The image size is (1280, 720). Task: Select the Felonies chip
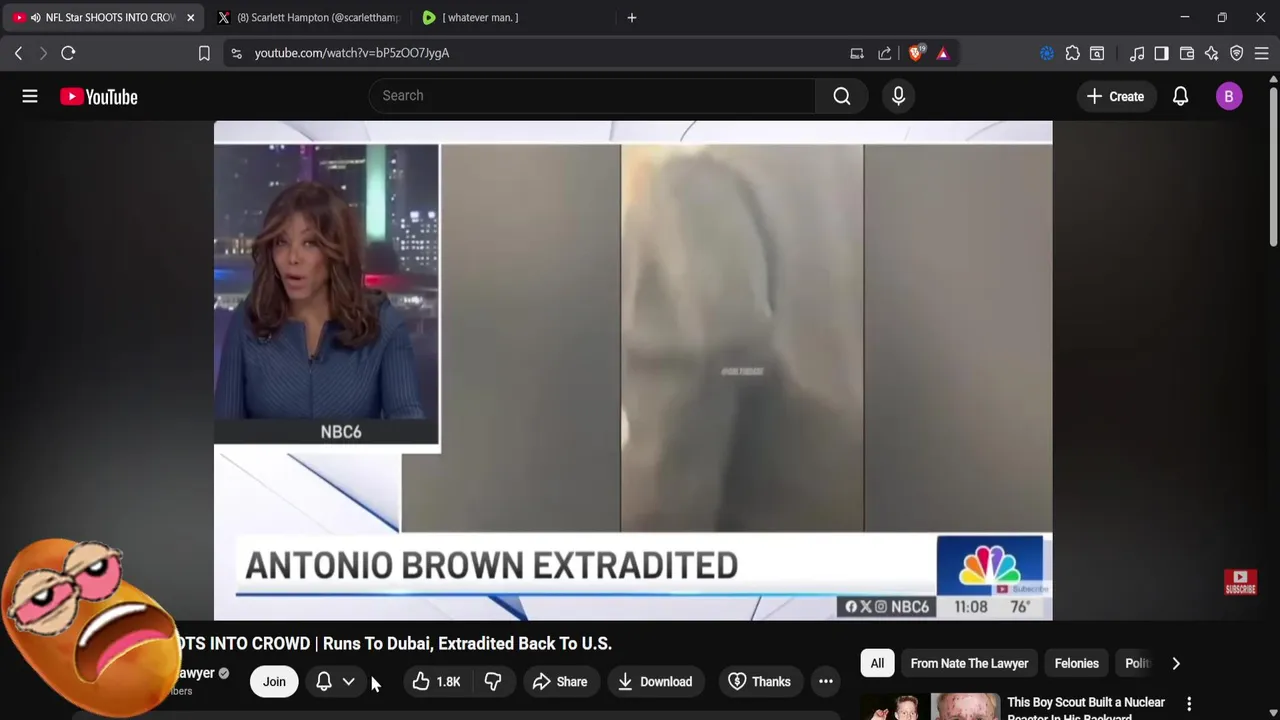click(1076, 663)
